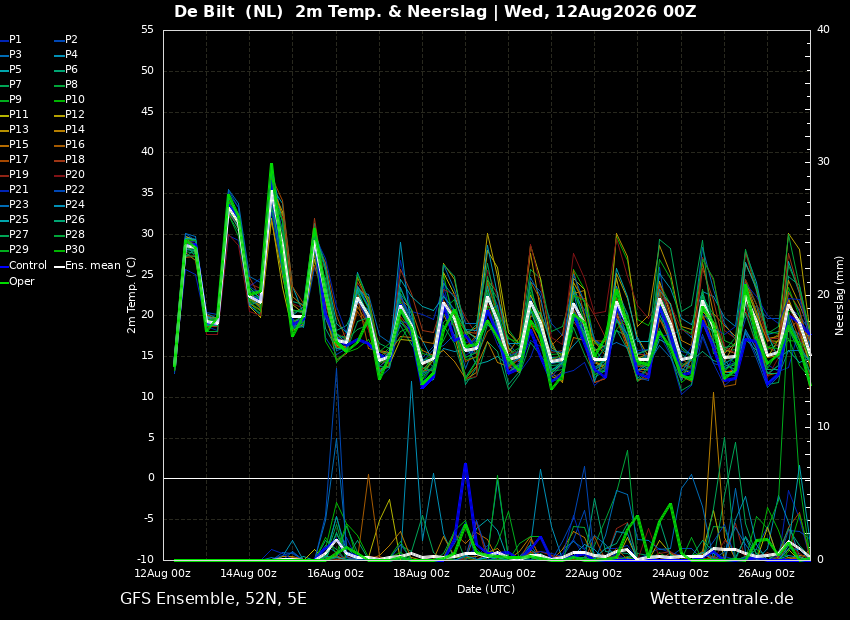Click the 22Aug 00z date tick label
This screenshot has width=850, height=620.
594,573
